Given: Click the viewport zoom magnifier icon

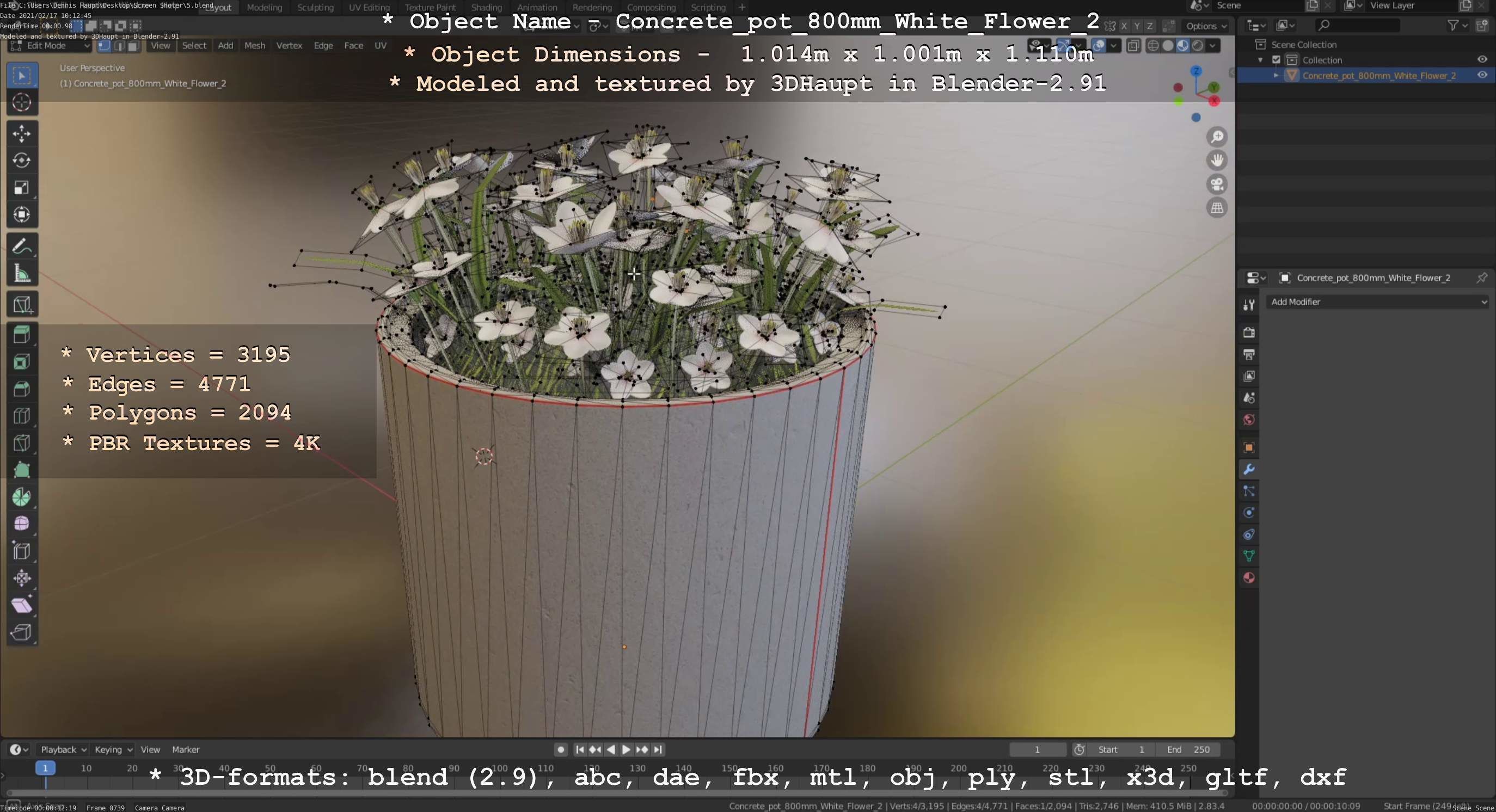Looking at the screenshot, I should 1217,137.
